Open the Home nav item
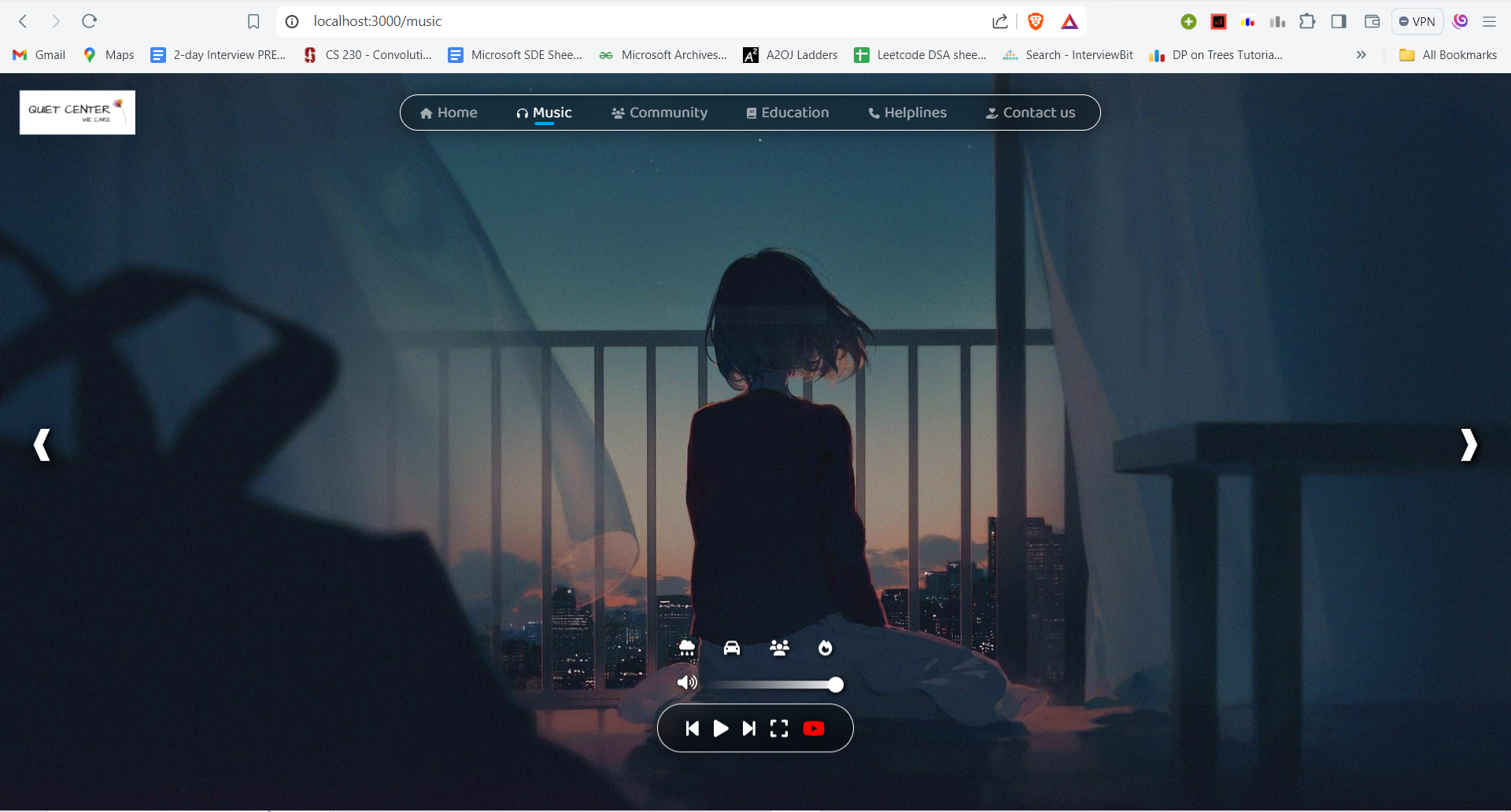 [x=449, y=113]
